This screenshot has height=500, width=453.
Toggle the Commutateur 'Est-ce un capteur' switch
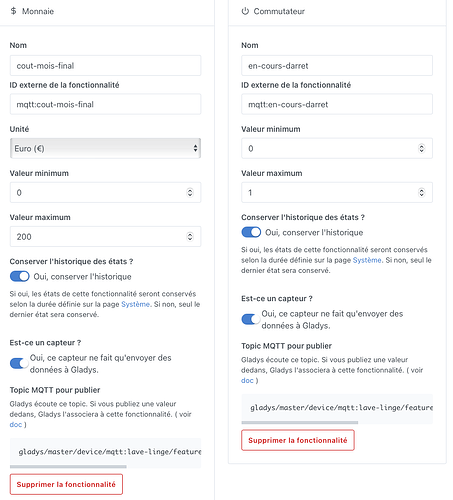pos(251,319)
